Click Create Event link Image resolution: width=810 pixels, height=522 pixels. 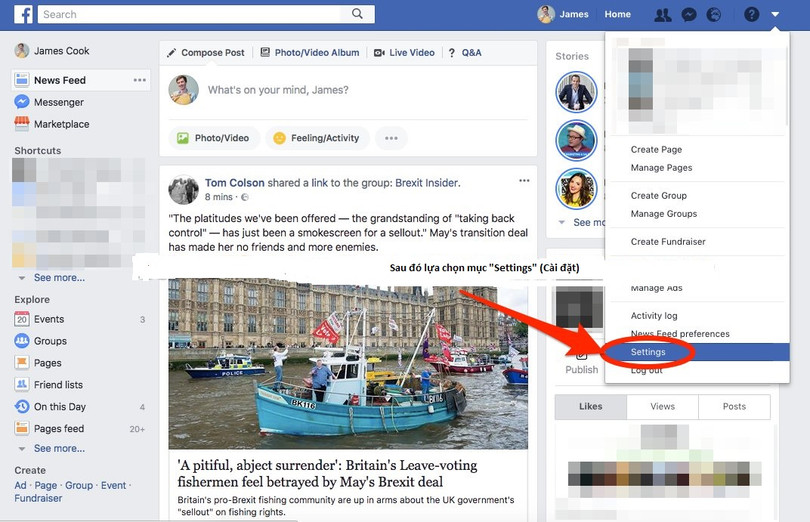click(113, 485)
